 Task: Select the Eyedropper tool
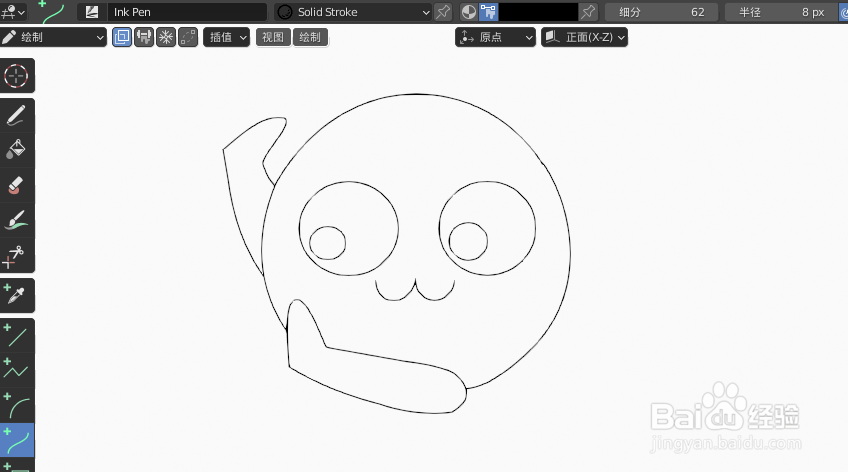click(16, 295)
